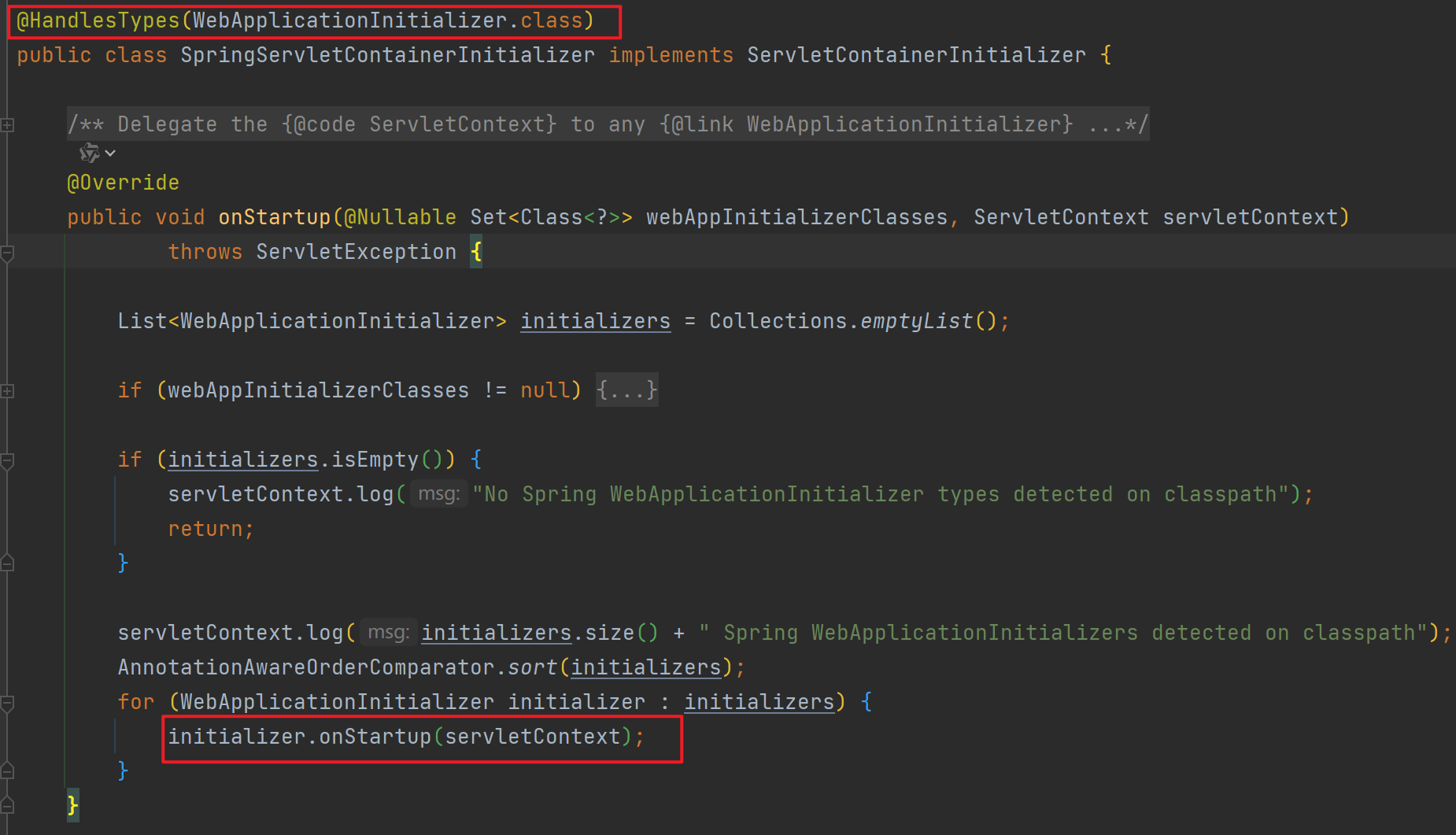Click the size() method call
The width and height of the screenshot is (1456, 835).
[x=621, y=633]
